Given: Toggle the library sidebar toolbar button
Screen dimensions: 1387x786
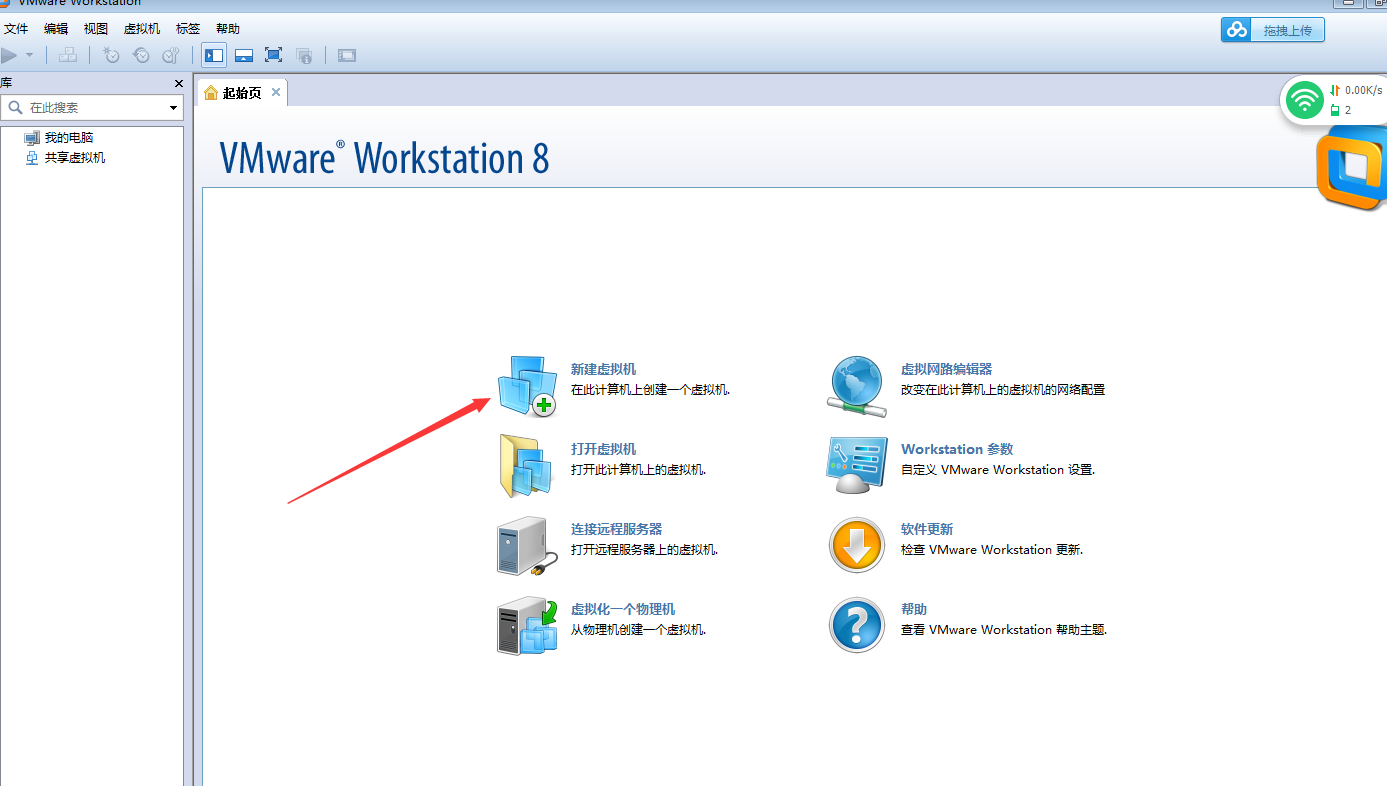Looking at the screenshot, I should tap(213, 55).
